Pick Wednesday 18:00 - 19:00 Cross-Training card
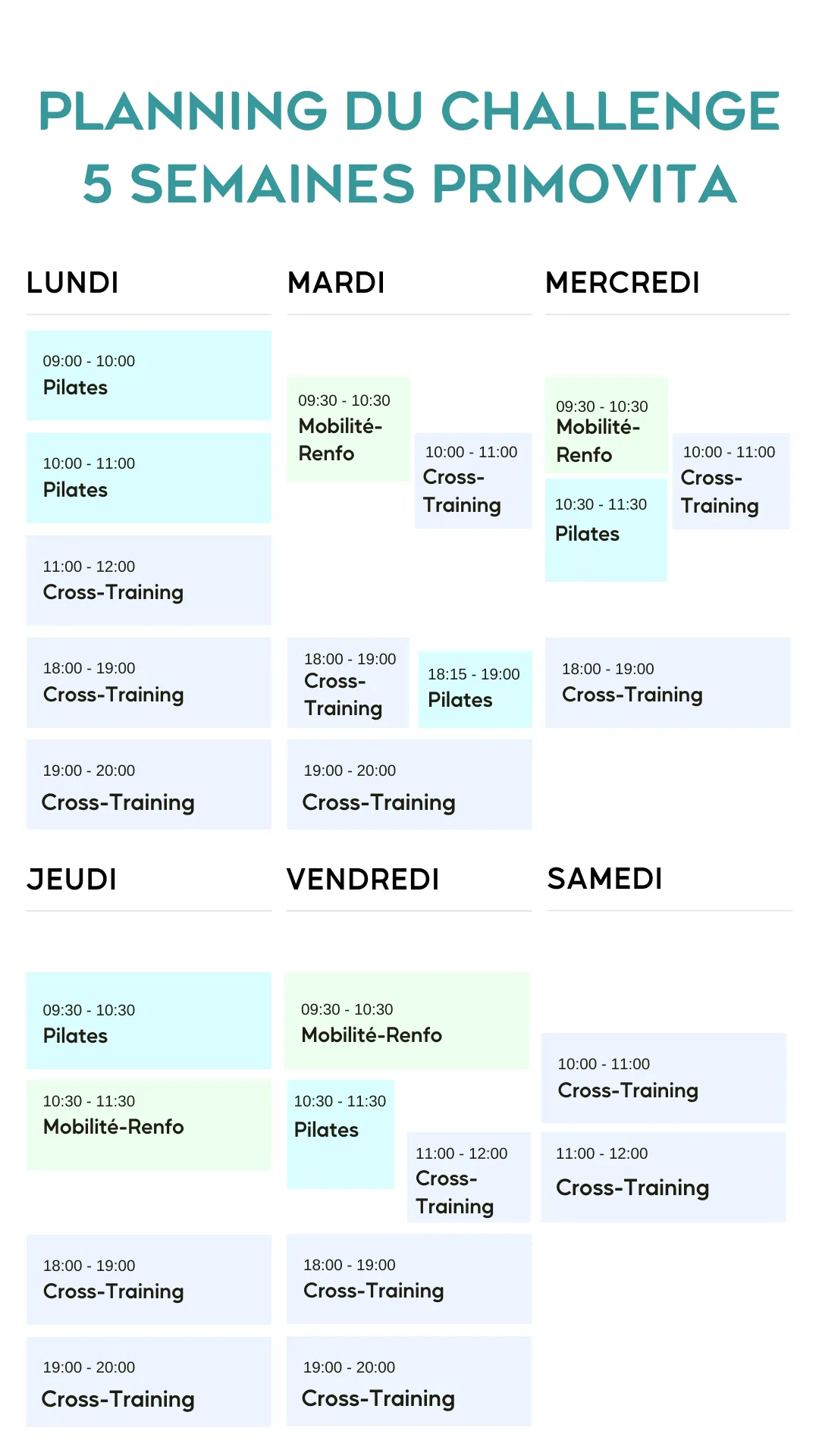 pyautogui.click(x=667, y=682)
